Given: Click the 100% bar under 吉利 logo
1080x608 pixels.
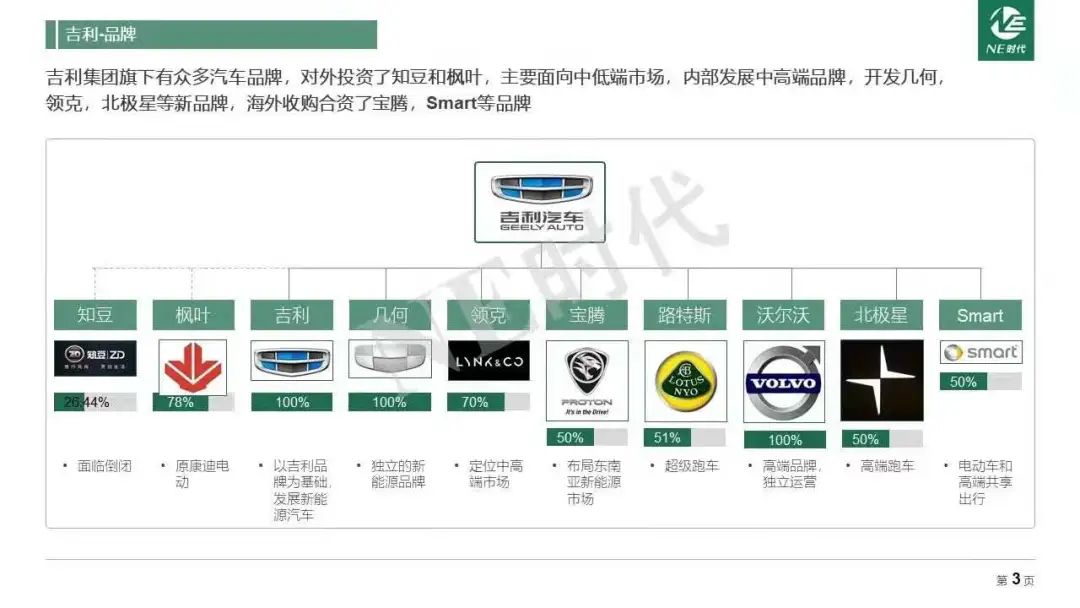Looking at the screenshot, I should [x=292, y=402].
